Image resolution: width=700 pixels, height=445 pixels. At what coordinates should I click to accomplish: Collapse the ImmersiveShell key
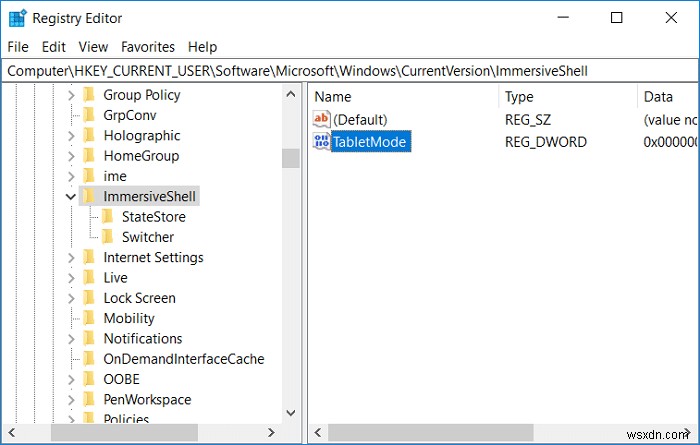71,196
